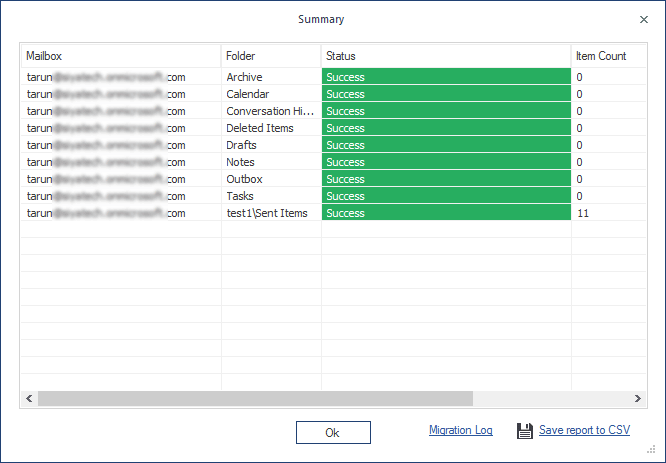
Task: Sort by the Mailbox column header
Action: coord(121,56)
